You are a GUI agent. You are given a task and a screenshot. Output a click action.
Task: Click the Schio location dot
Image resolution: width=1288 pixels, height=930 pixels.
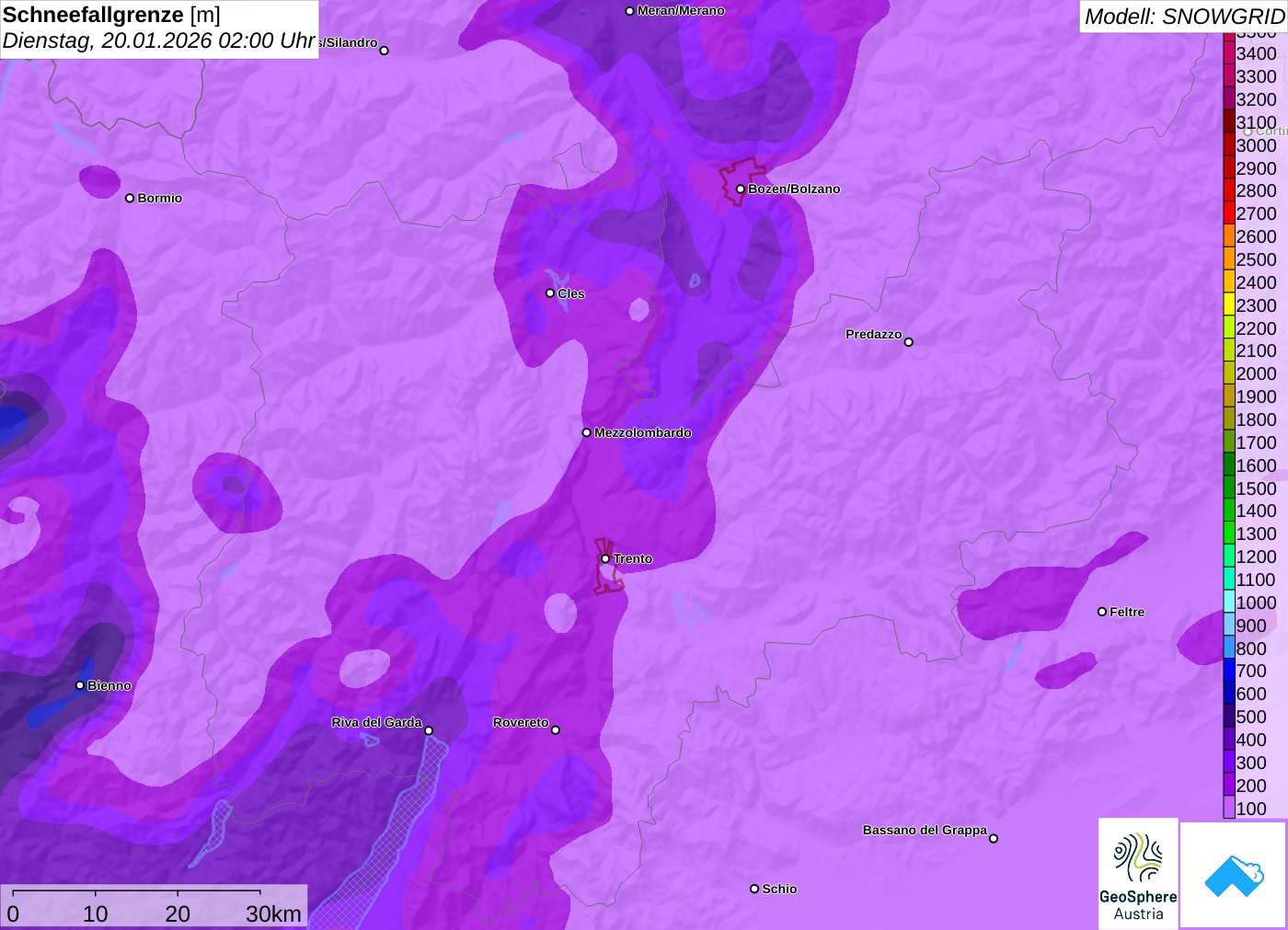[x=754, y=889]
